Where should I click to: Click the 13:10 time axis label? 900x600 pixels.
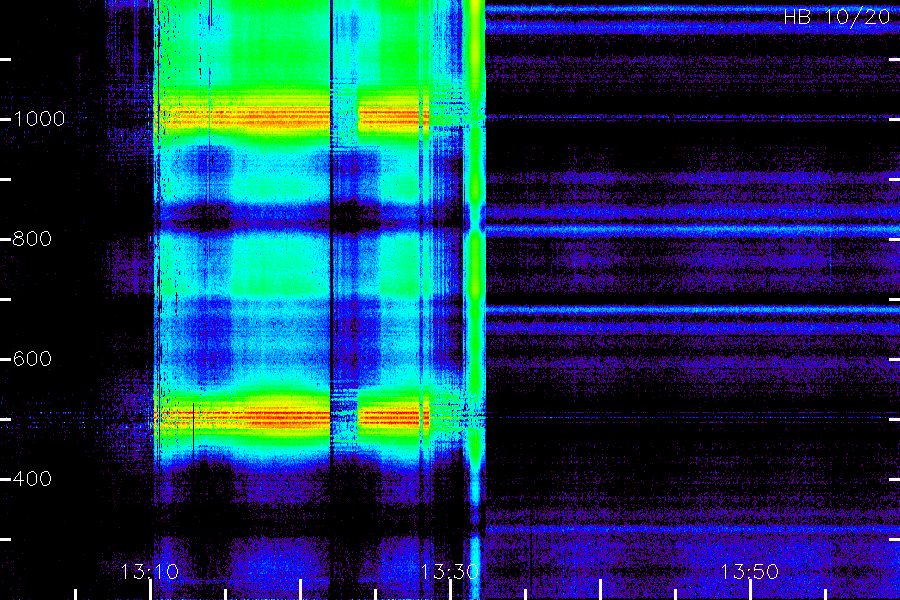pyautogui.click(x=149, y=572)
